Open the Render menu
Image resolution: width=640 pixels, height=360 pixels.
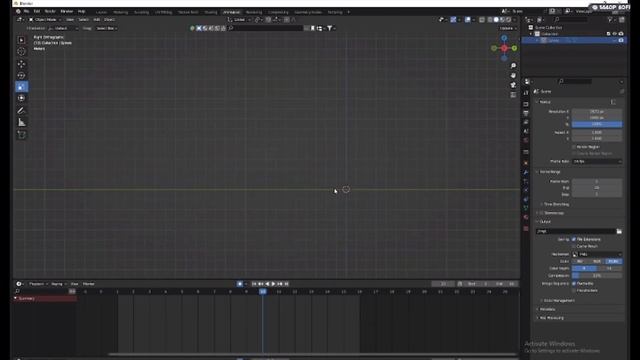pos(50,11)
